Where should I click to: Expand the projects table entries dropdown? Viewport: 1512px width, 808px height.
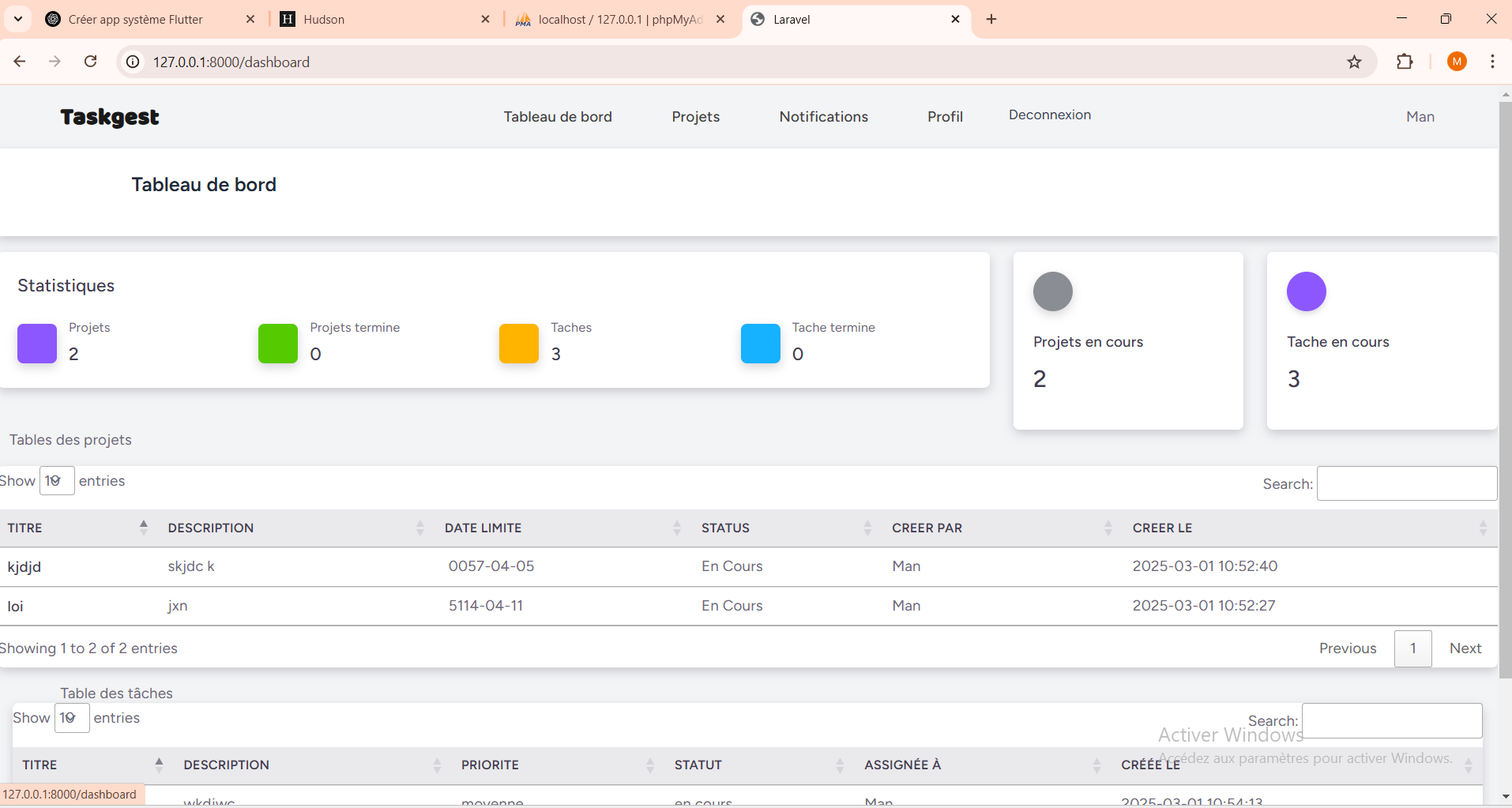(x=57, y=481)
